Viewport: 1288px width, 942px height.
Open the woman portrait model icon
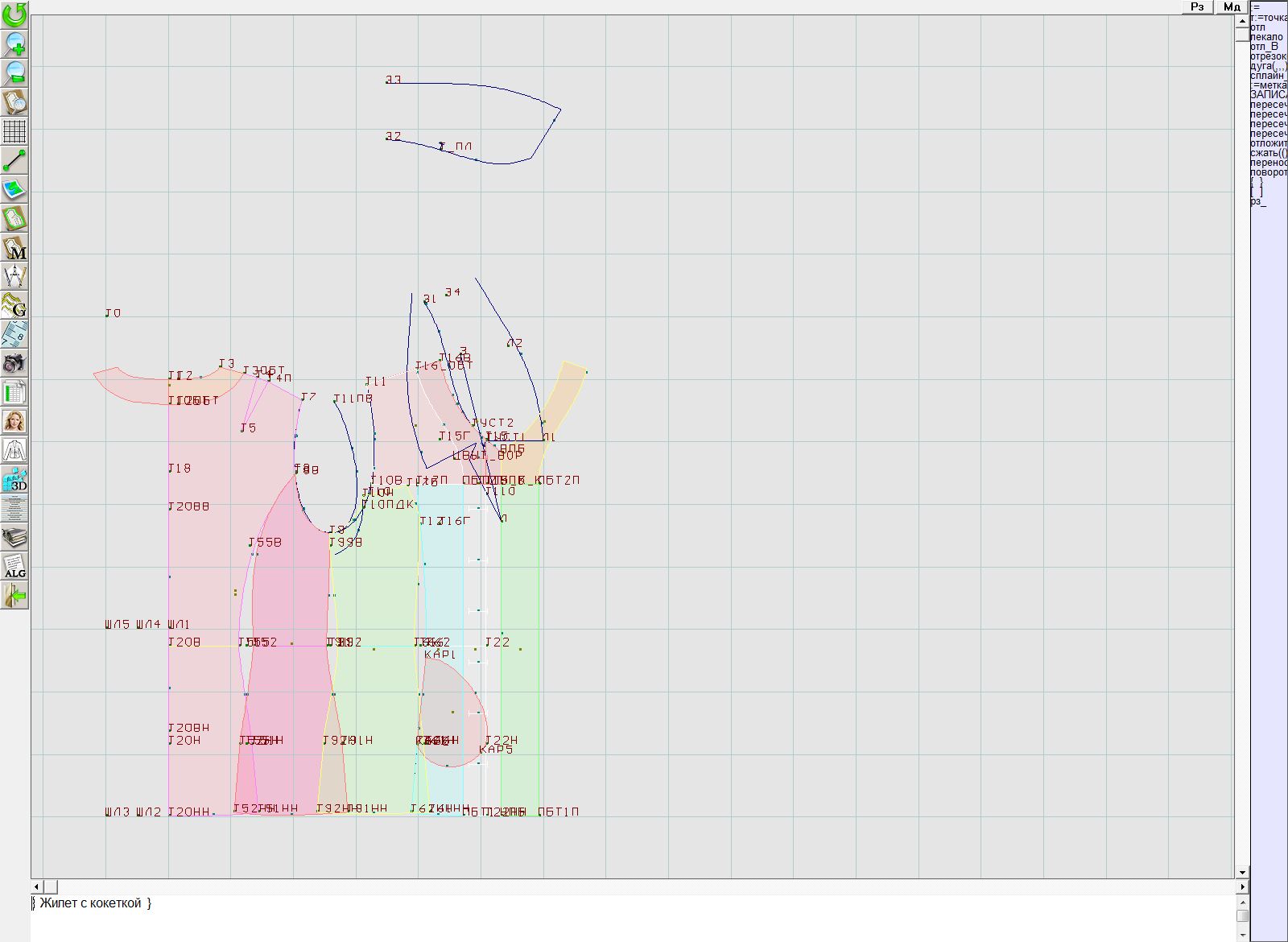click(x=14, y=421)
